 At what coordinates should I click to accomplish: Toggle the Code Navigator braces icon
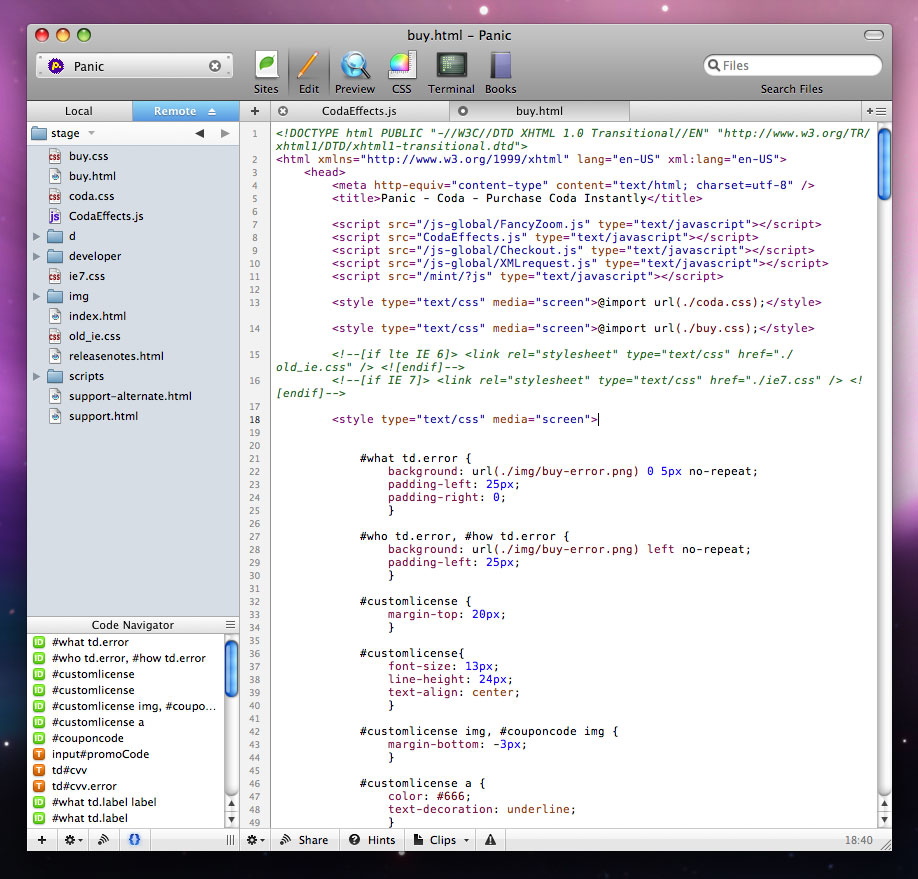coord(135,840)
